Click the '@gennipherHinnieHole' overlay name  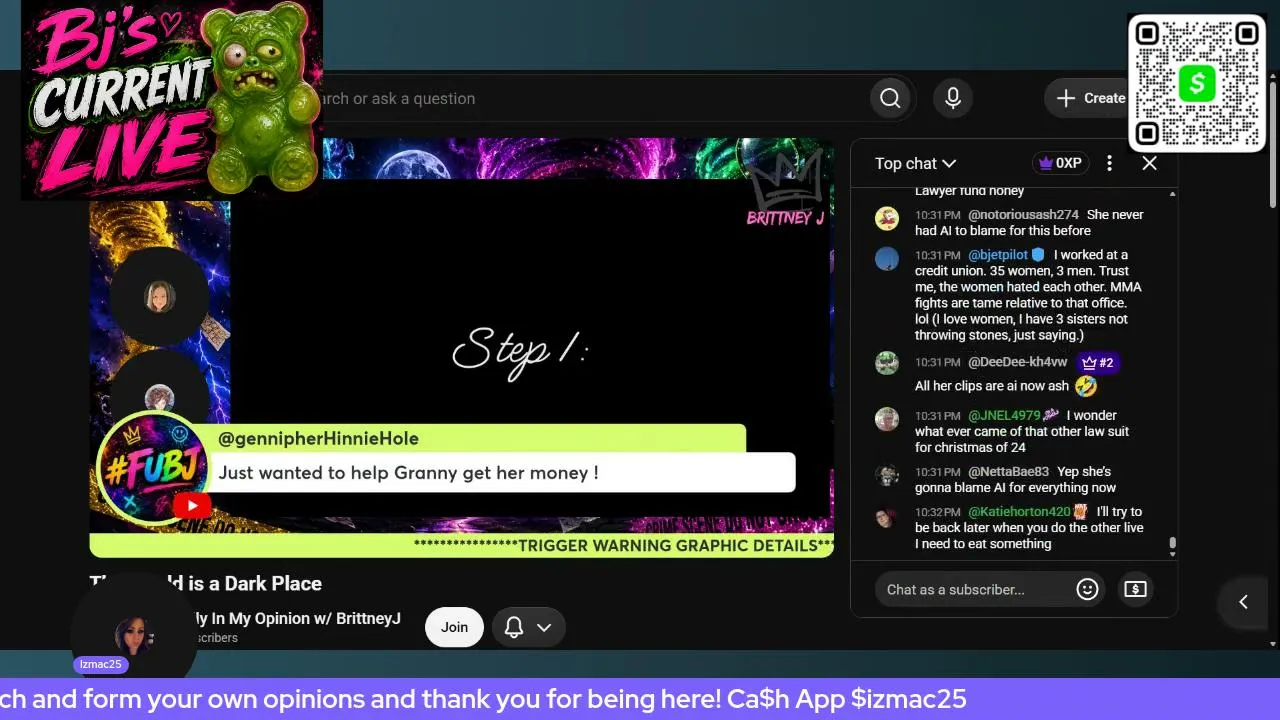(x=318, y=438)
